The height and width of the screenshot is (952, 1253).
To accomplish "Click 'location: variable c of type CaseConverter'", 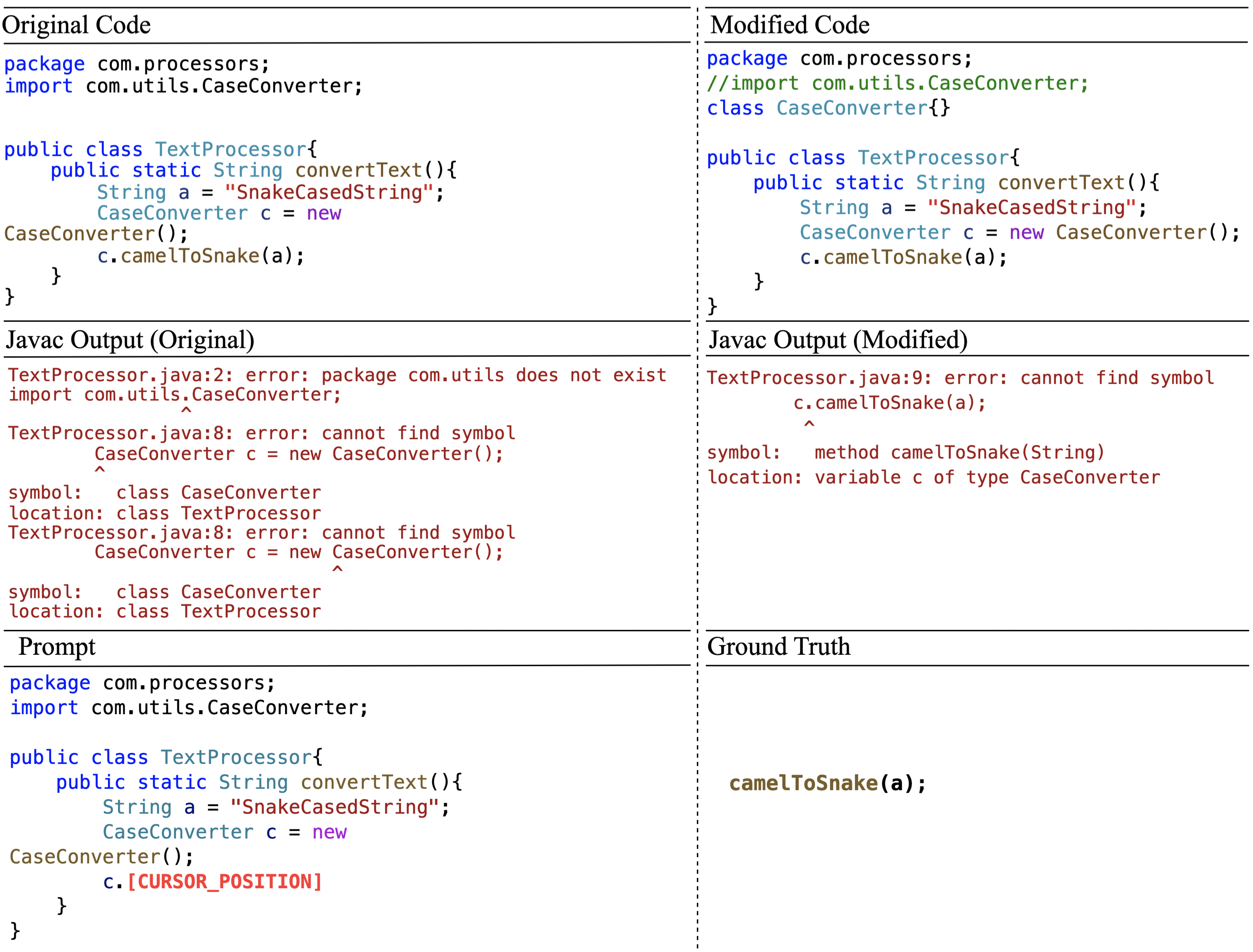I will point(933,478).
